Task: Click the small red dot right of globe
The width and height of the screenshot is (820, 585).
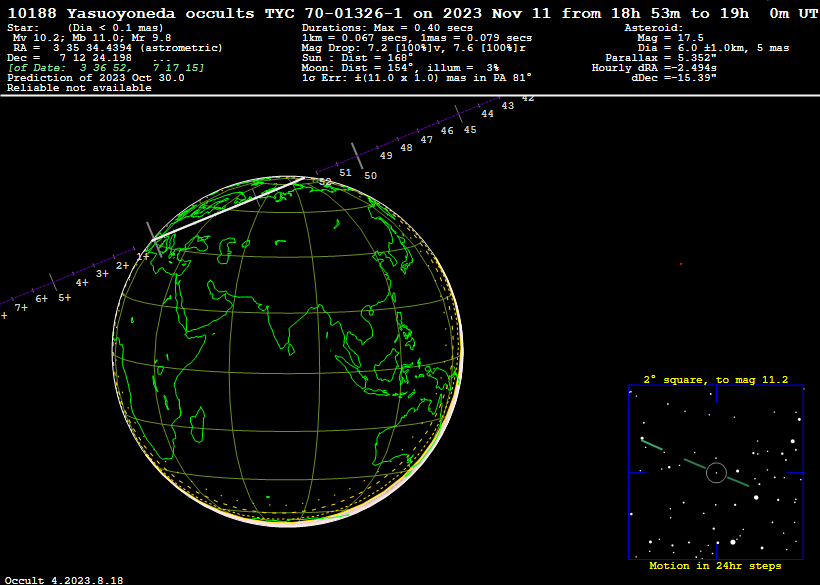Action: [681, 264]
